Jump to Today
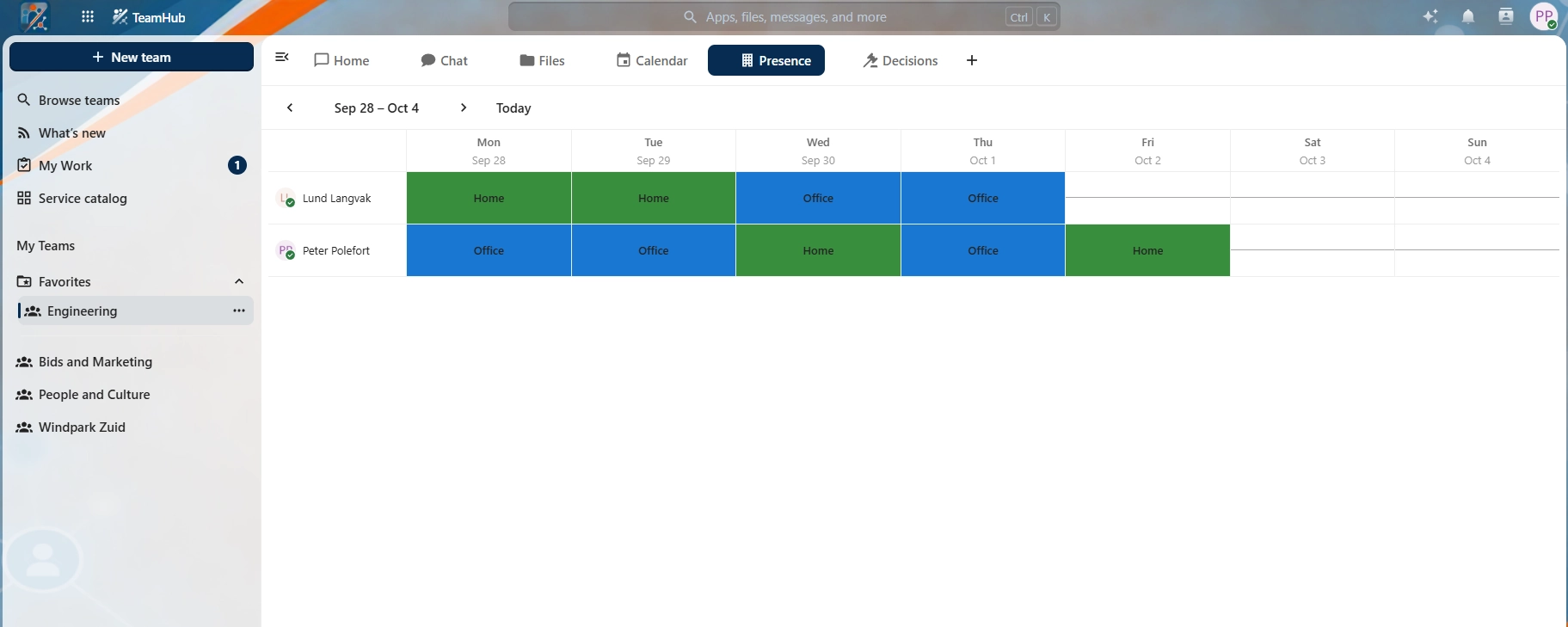This screenshot has height=627, width=1568. pos(513,108)
